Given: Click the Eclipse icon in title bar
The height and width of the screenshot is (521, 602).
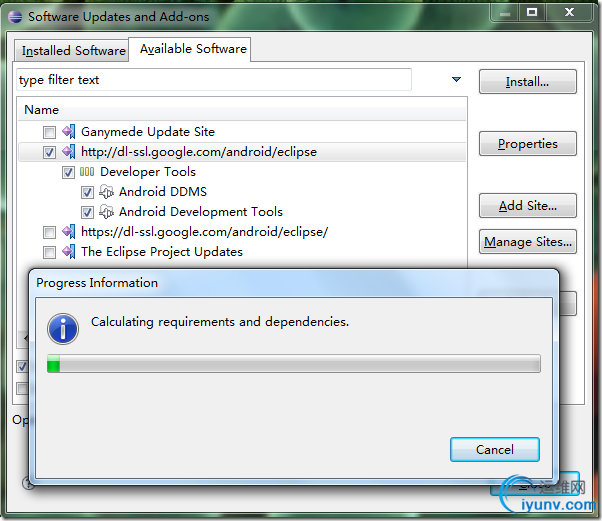Looking at the screenshot, I should [x=15, y=17].
